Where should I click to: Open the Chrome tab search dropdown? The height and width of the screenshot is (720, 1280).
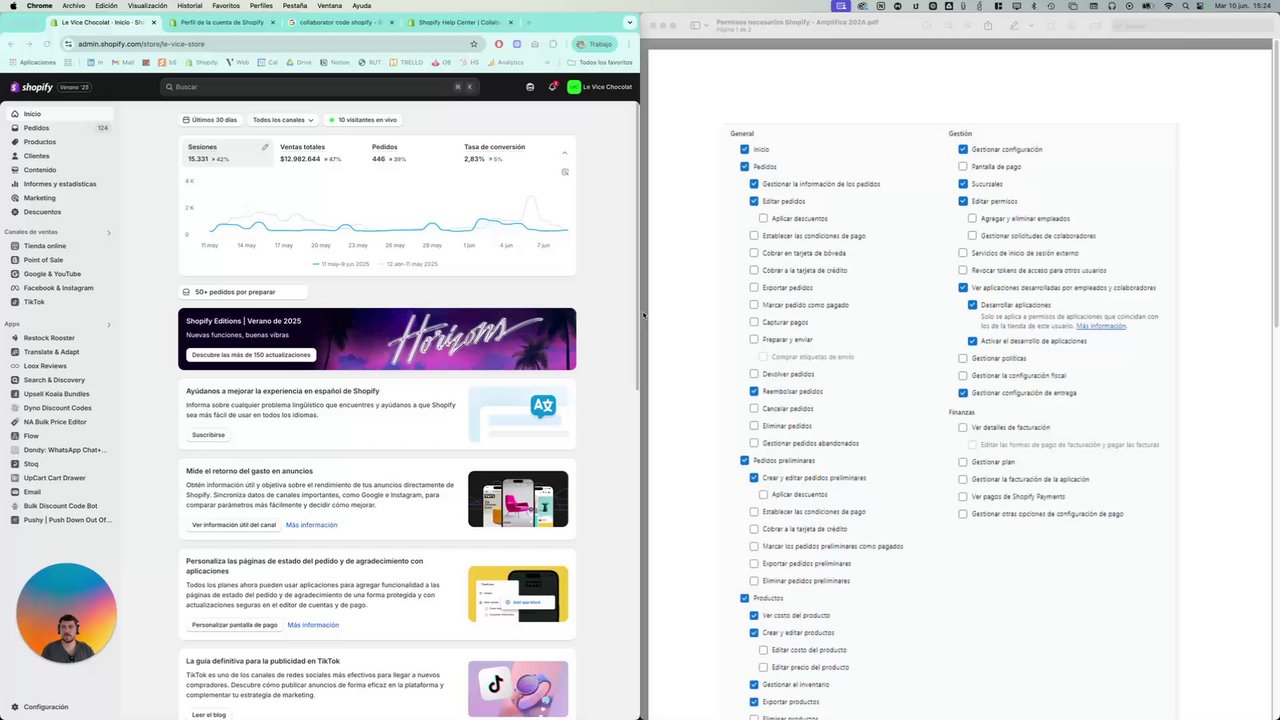tap(629, 22)
